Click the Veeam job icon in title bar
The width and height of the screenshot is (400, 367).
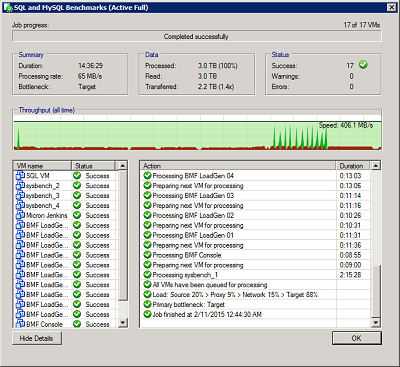pyautogui.click(x=8, y=7)
